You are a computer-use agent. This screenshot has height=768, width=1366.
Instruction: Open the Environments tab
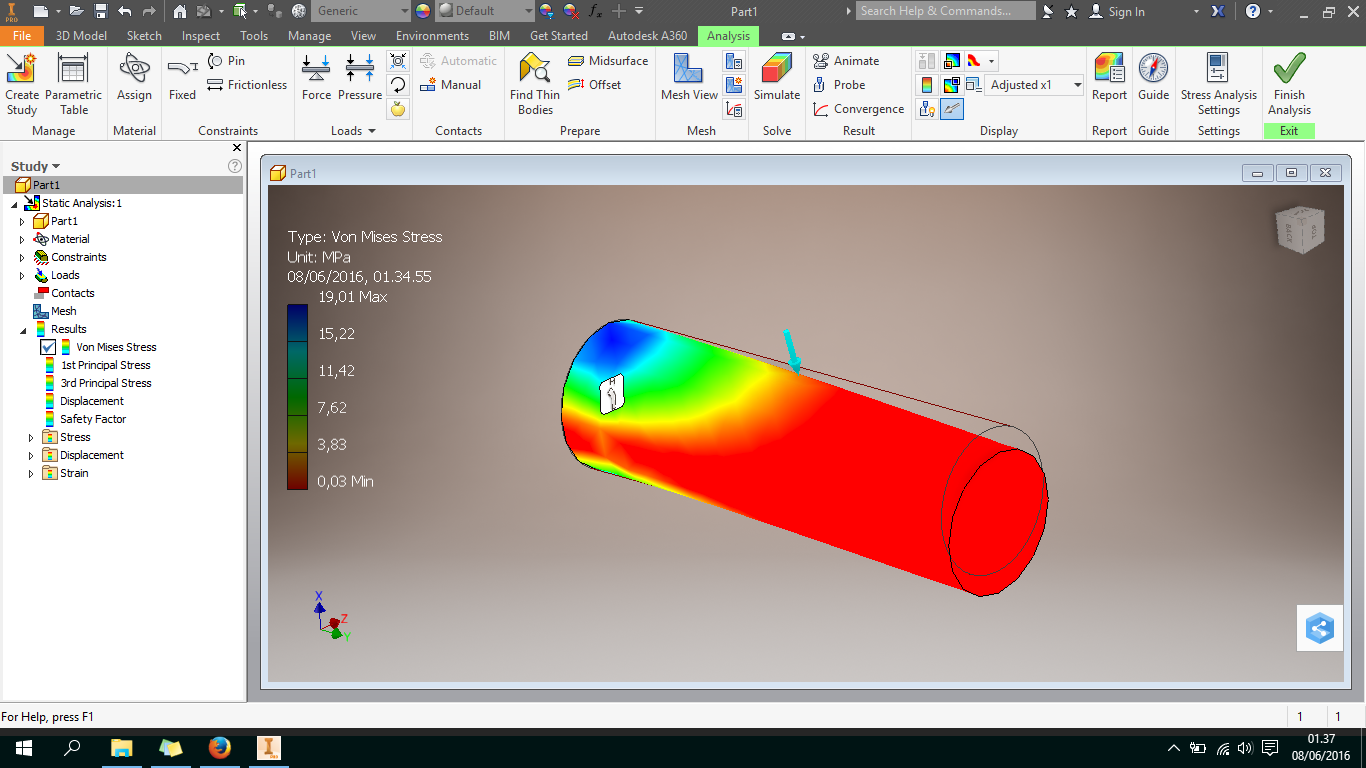tap(432, 36)
